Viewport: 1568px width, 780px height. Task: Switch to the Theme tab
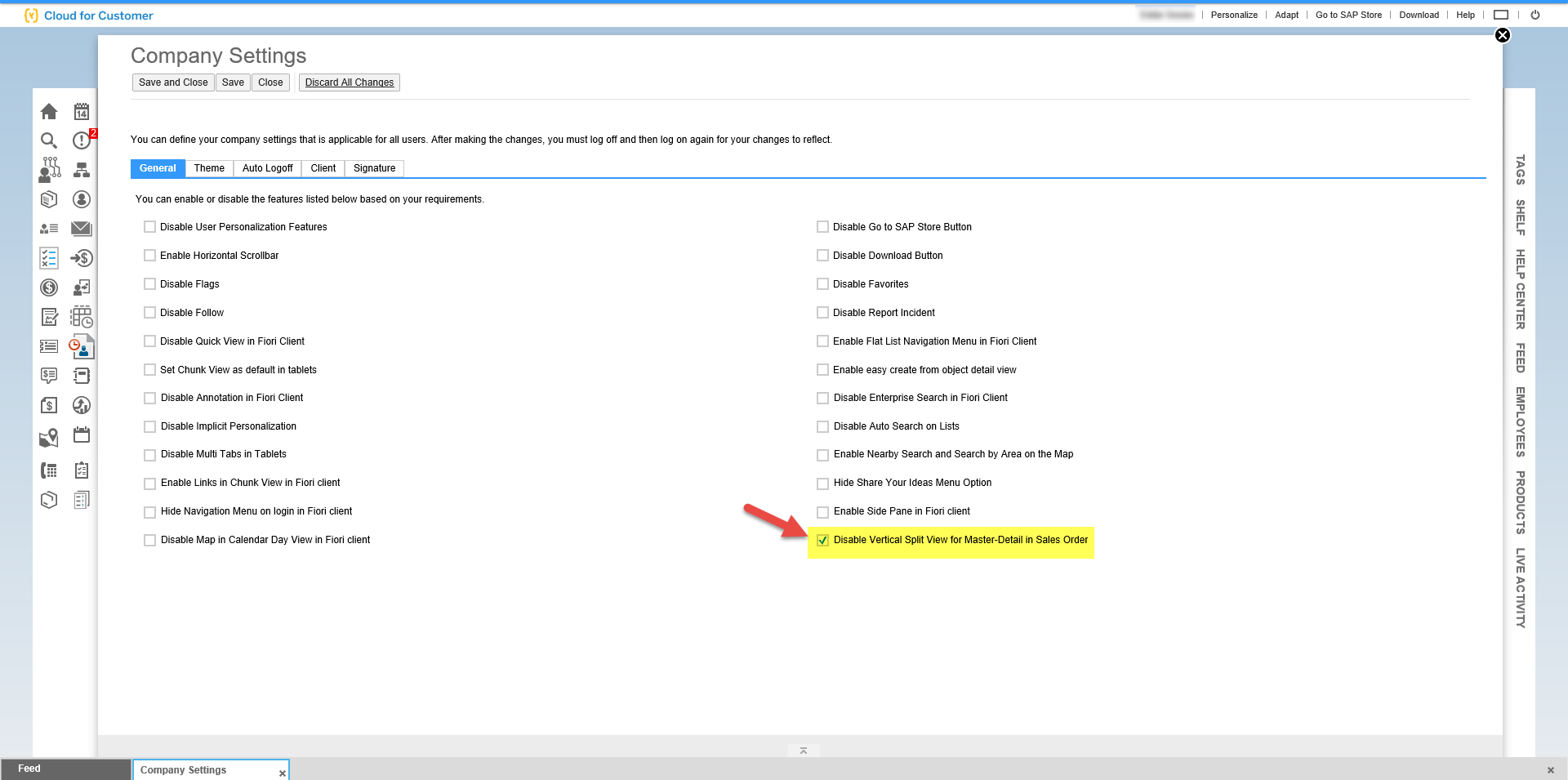pos(209,168)
